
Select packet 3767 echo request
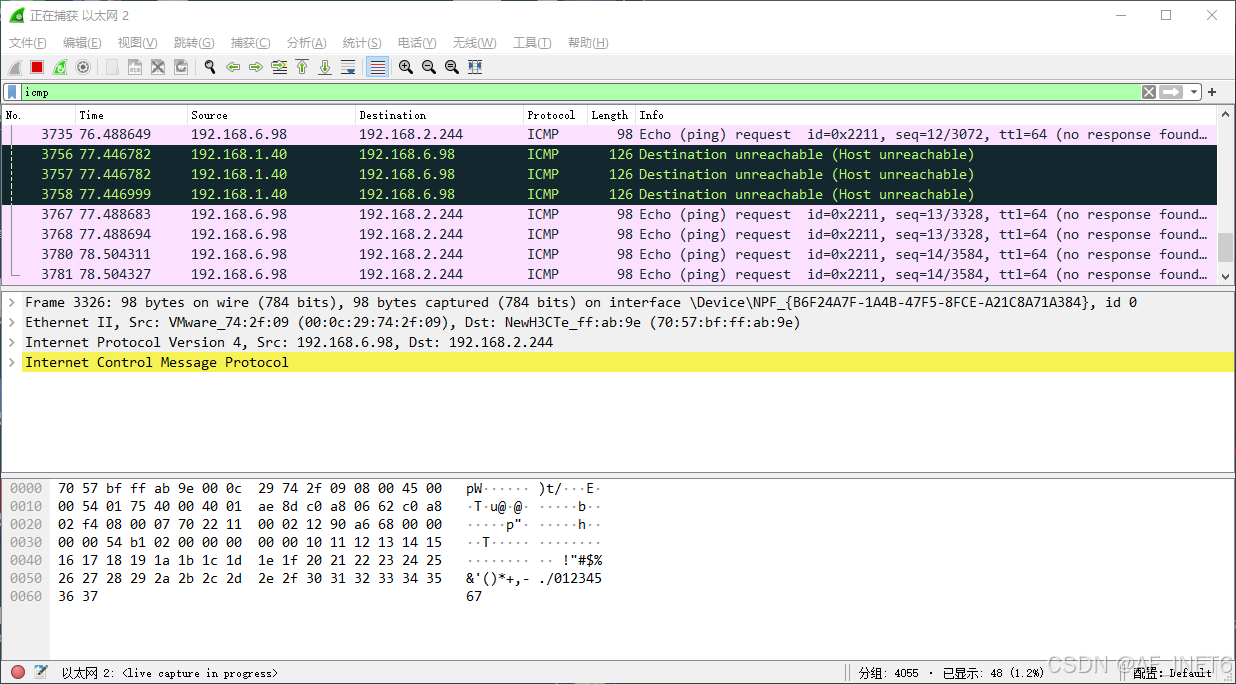coord(609,214)
